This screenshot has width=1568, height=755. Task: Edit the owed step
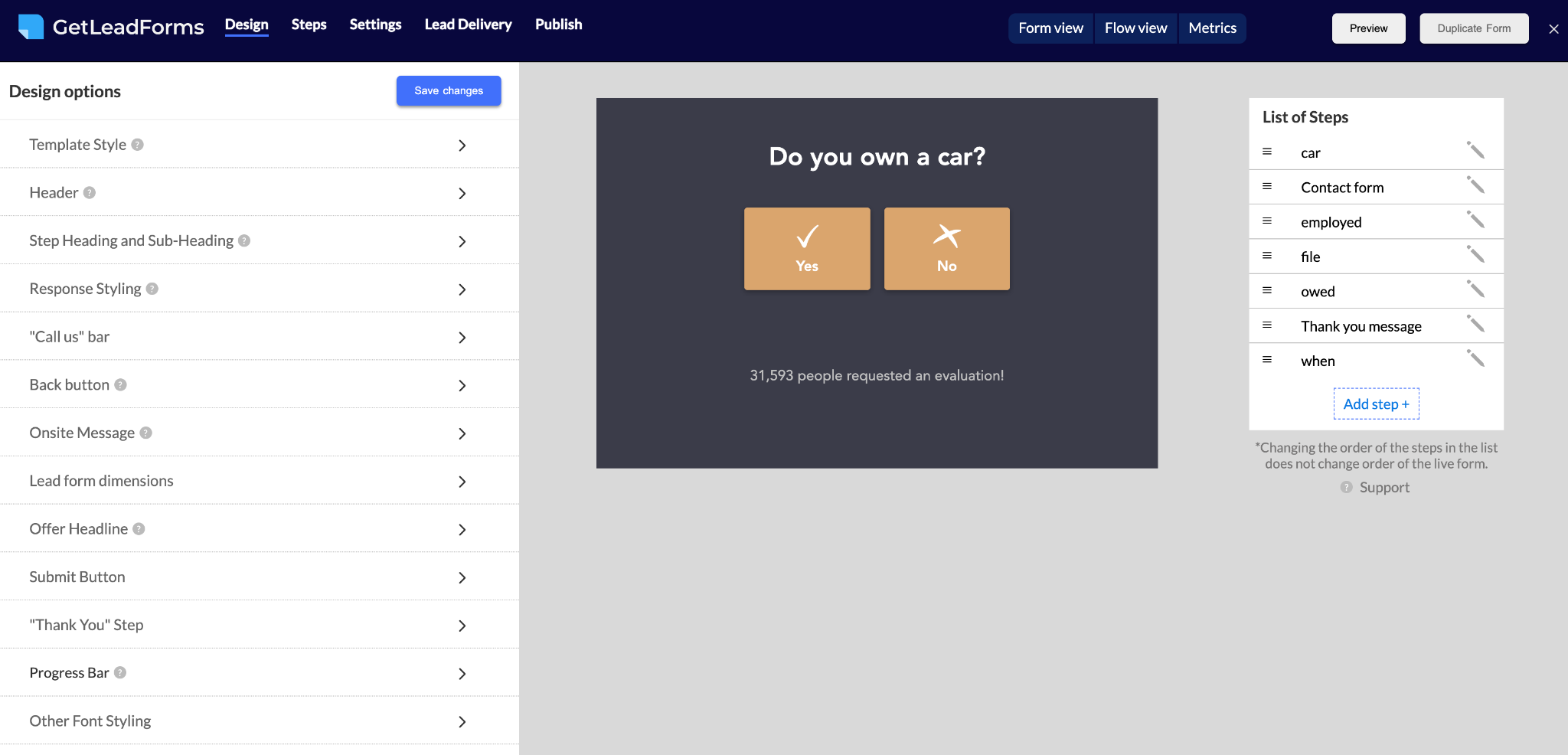1476,290
